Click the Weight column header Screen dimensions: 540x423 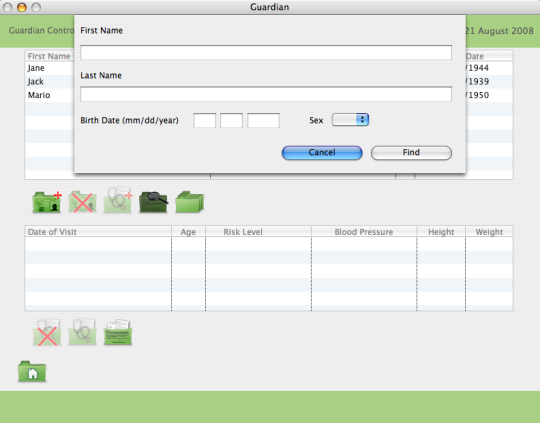pyautogui.click(x=489, y=232)
